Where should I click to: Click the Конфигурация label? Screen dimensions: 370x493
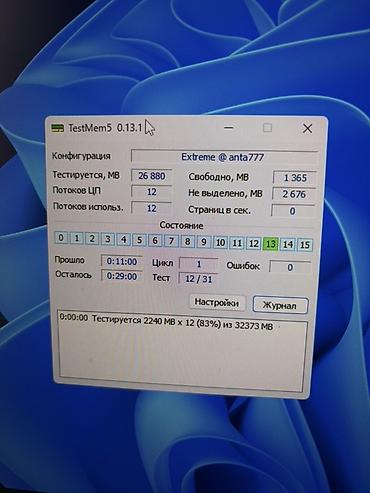coord(81,156)
